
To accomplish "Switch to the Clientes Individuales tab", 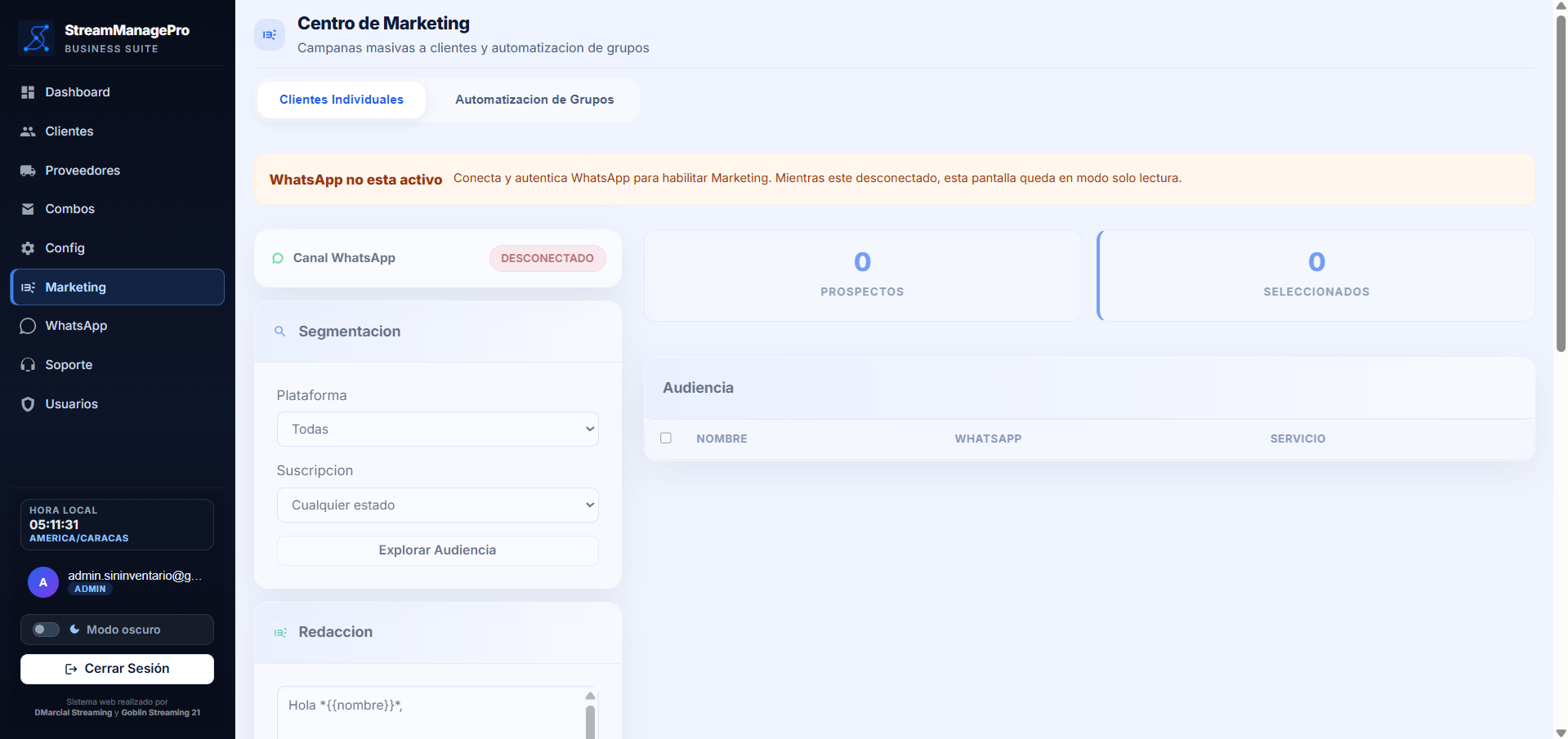I will click(342, 100).
